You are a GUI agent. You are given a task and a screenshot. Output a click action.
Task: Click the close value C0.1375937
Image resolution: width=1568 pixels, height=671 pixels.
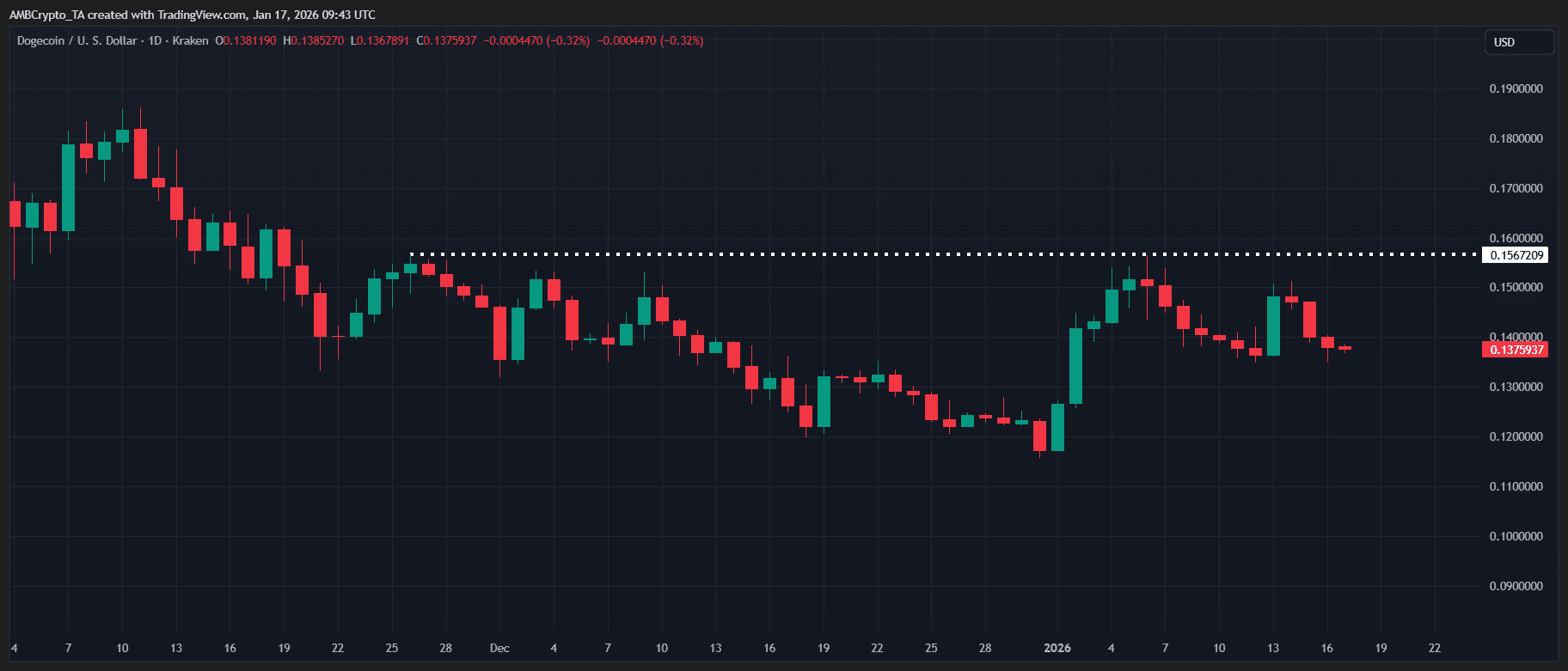point(446,40)
